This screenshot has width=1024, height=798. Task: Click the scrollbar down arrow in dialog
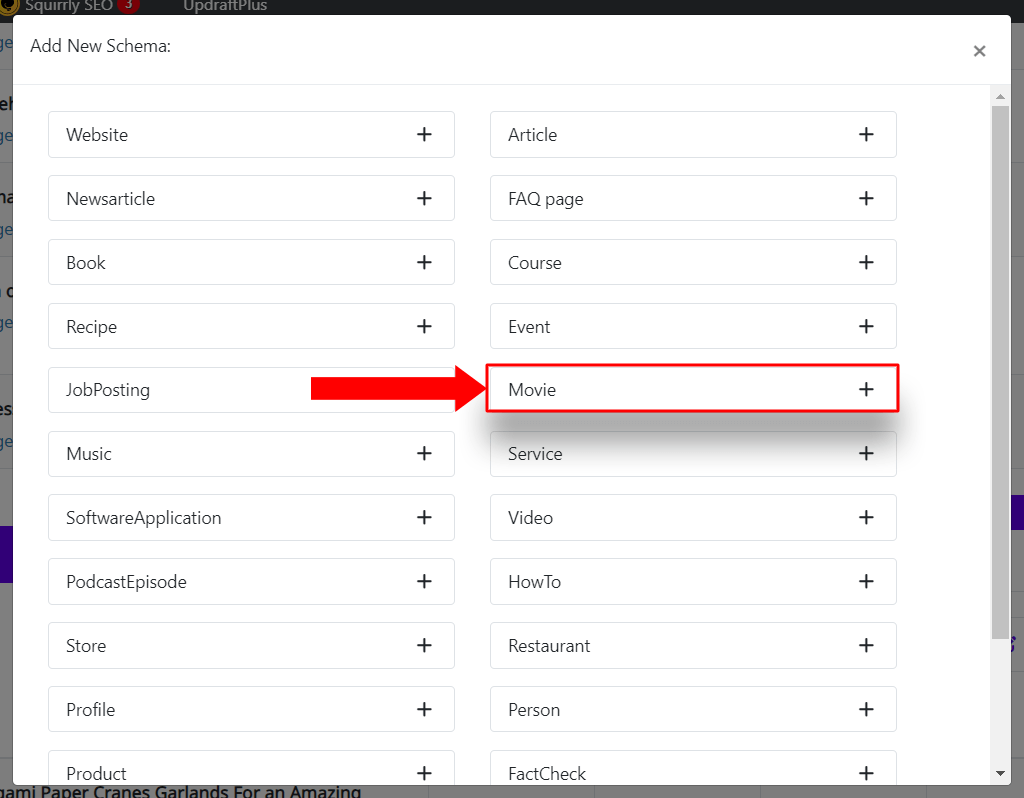coord(1000,774)
